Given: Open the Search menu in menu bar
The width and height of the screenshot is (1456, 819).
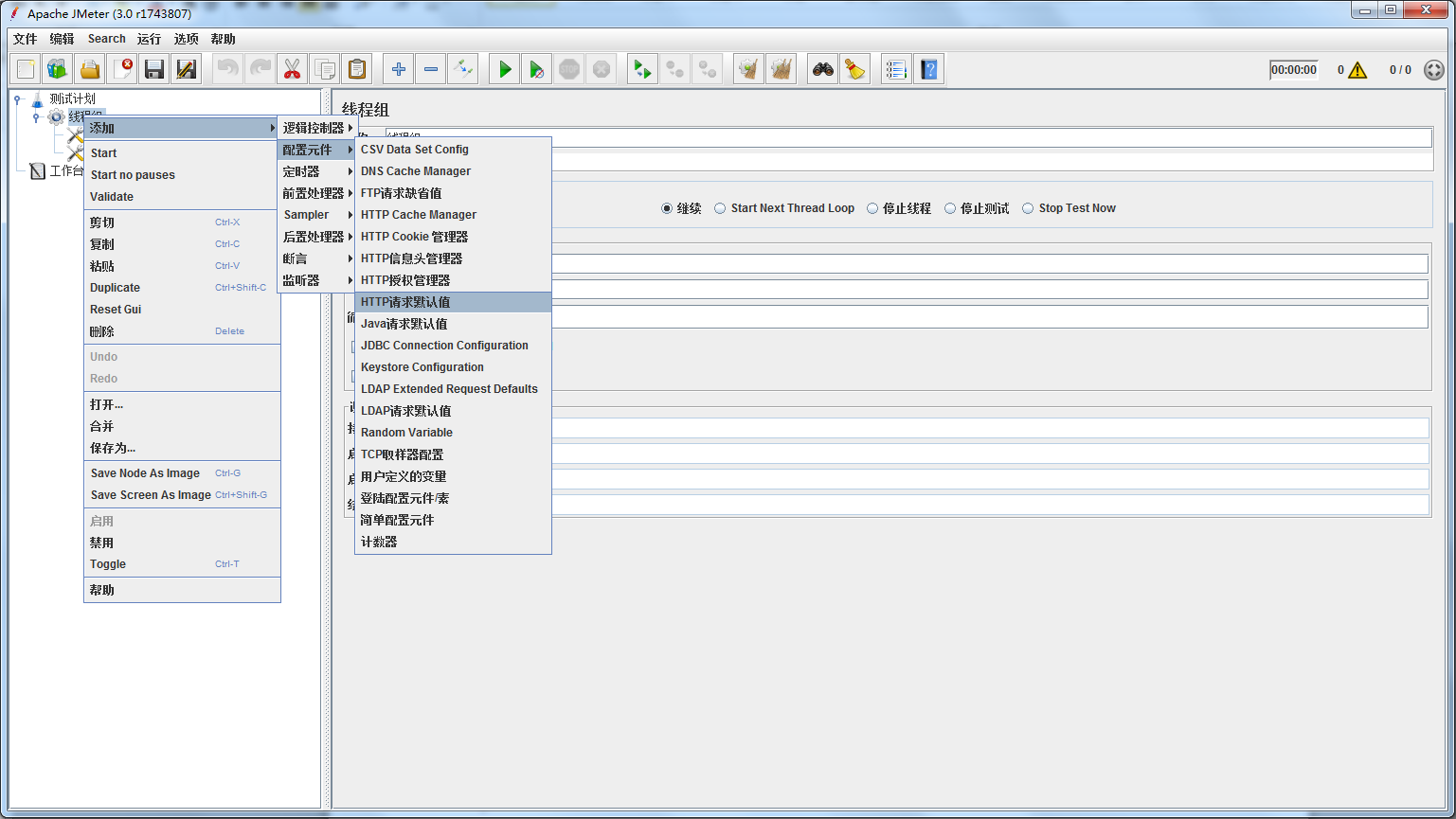Looking at the screenshot, I should (106, 39).
